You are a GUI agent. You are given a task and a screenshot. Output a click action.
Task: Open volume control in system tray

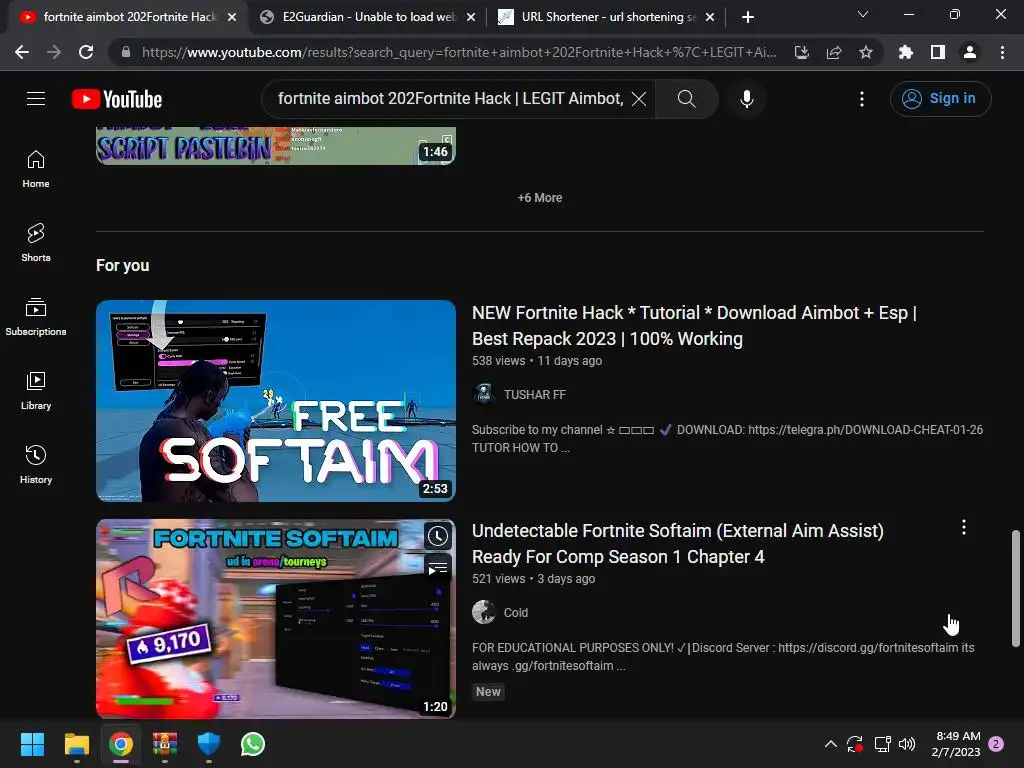[x=907, y=744]
